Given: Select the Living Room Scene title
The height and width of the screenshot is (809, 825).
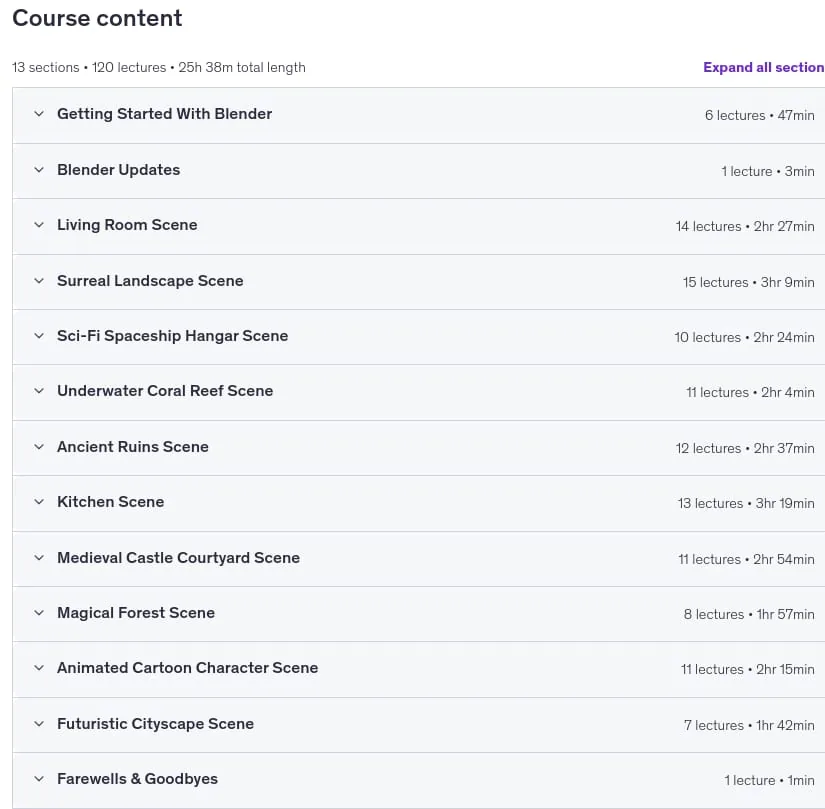Looking at the screenshot, I should coord(127,225).
